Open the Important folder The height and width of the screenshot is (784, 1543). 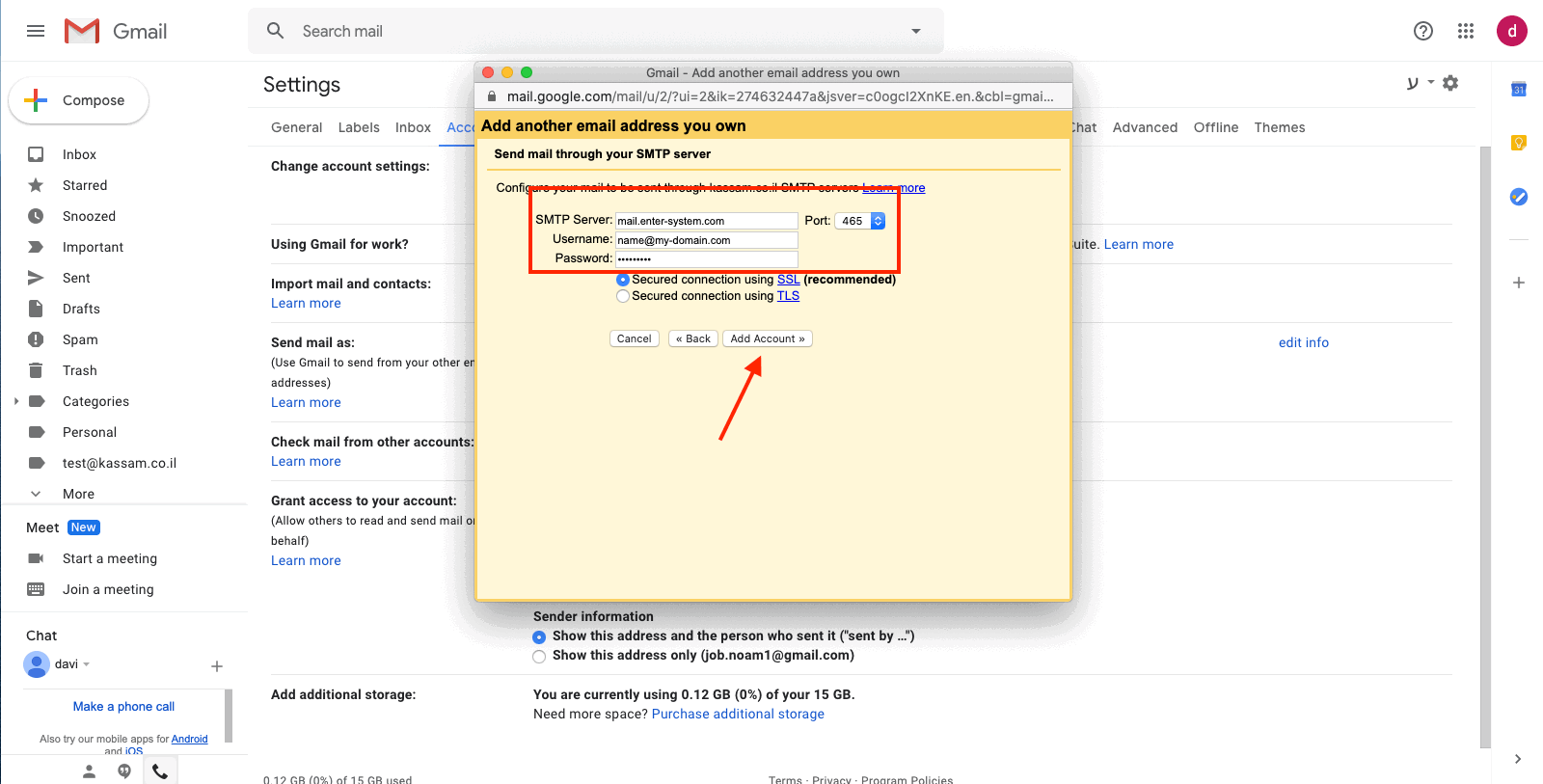tap(93, 247)
